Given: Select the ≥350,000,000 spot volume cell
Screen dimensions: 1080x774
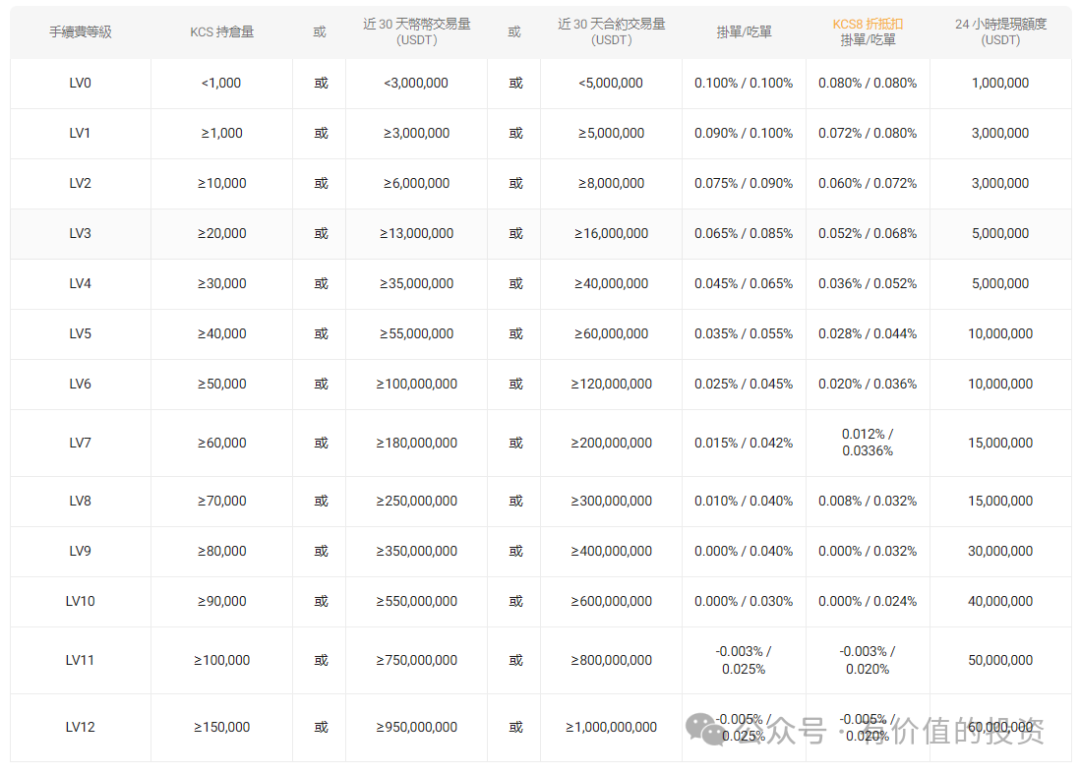Looking at the screenshot, I should (x=417, y=551).
